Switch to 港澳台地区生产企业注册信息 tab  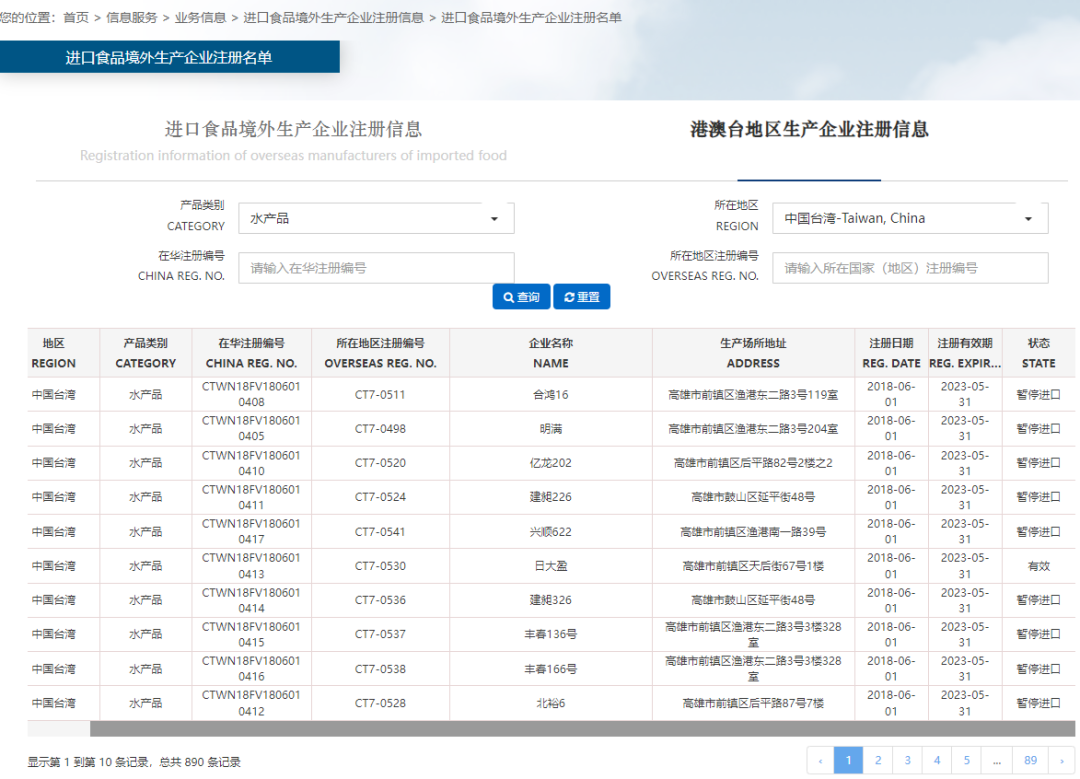[809, 130]
